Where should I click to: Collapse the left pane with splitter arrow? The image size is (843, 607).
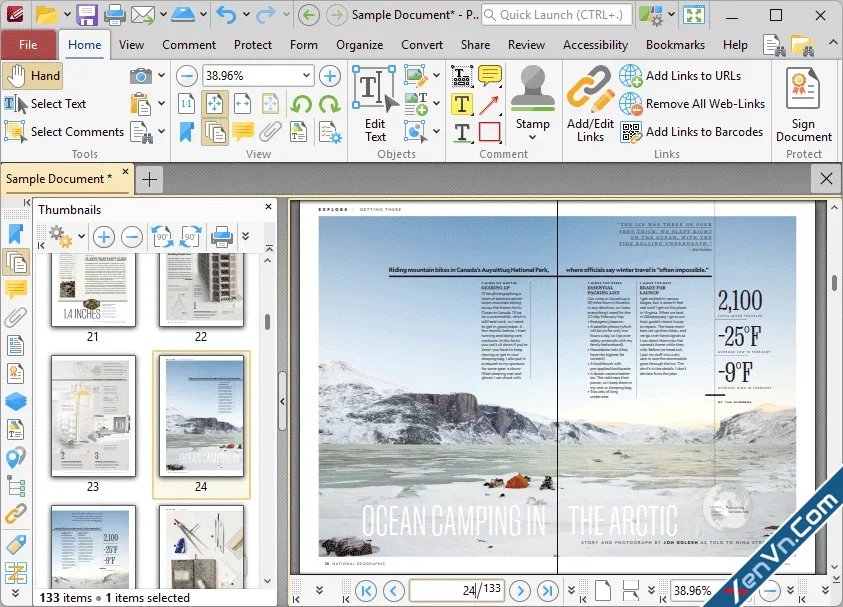click(x=282, y=401)
